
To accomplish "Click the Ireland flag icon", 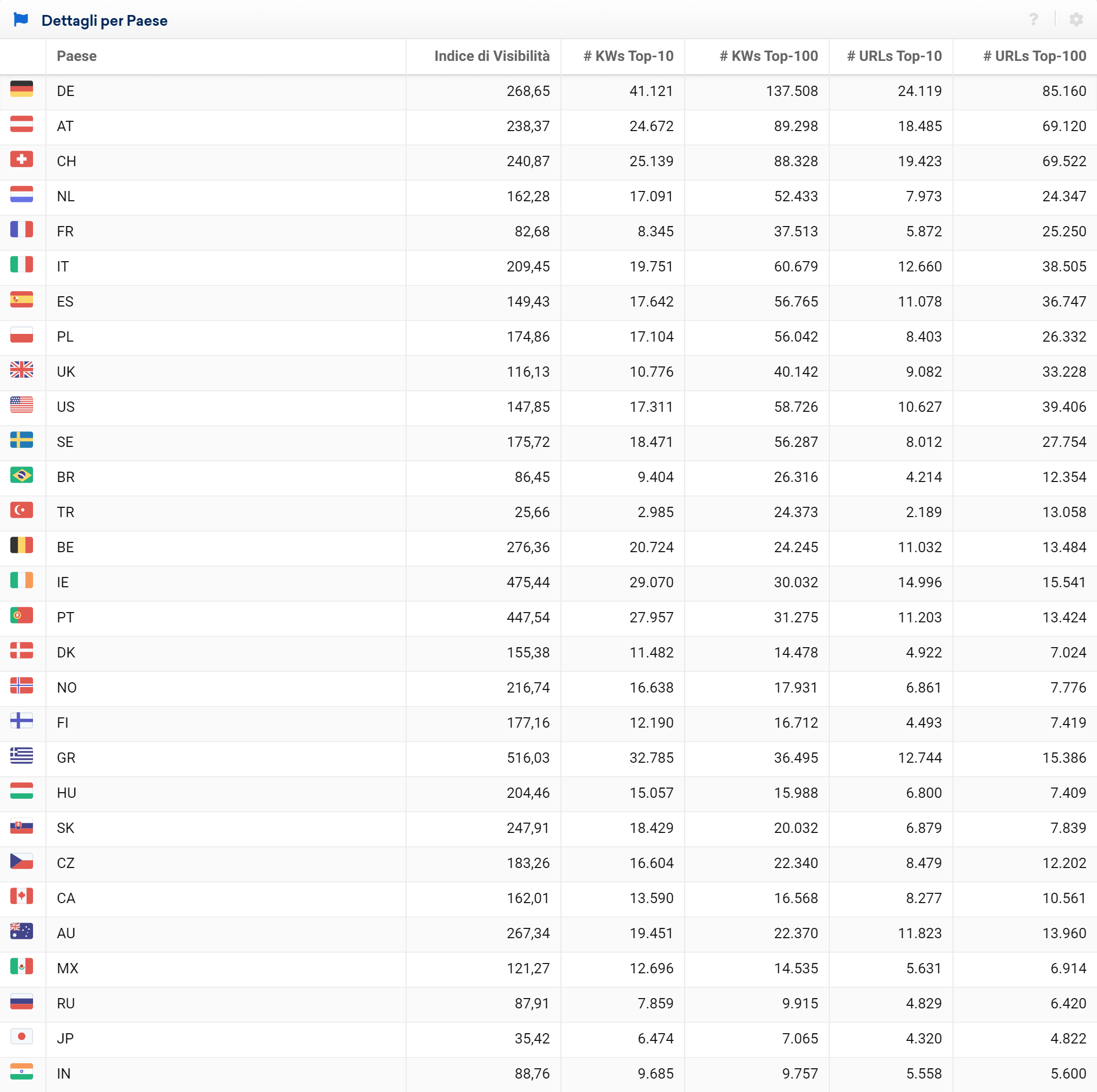I will pyautogui.click(x=22, y=581).
